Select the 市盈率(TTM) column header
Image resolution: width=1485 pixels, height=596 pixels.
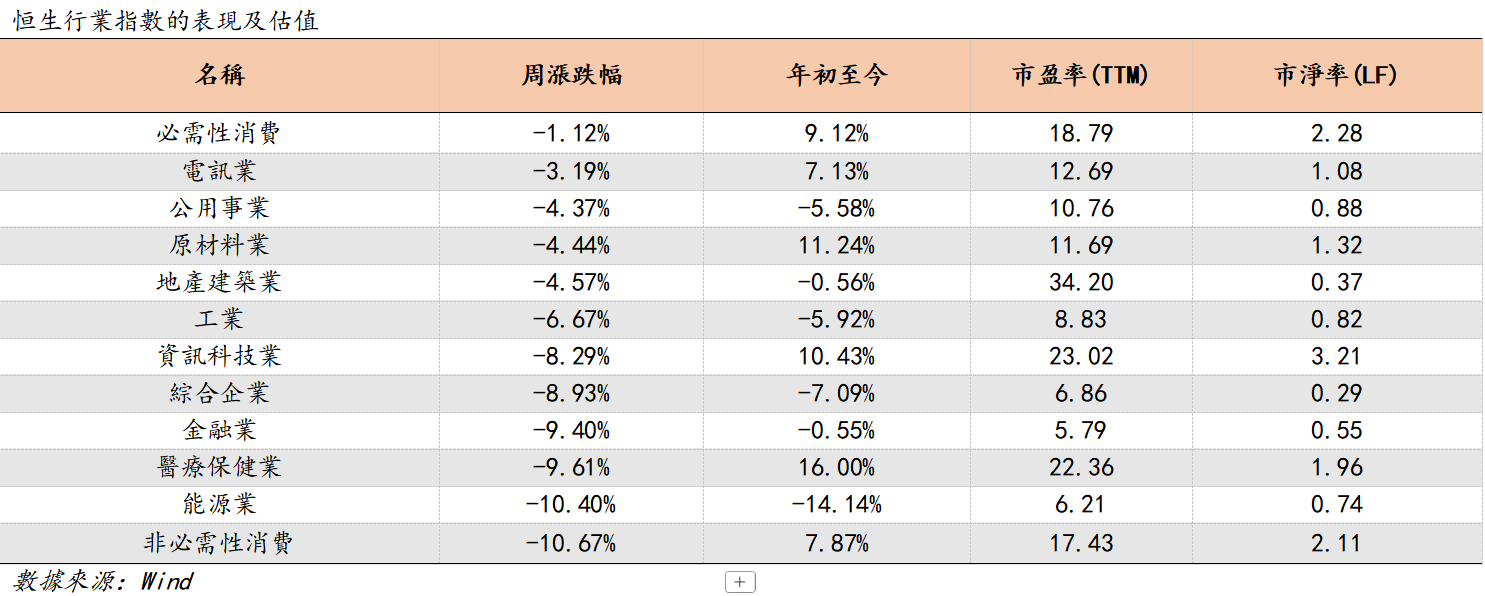tap(1081, 75)
